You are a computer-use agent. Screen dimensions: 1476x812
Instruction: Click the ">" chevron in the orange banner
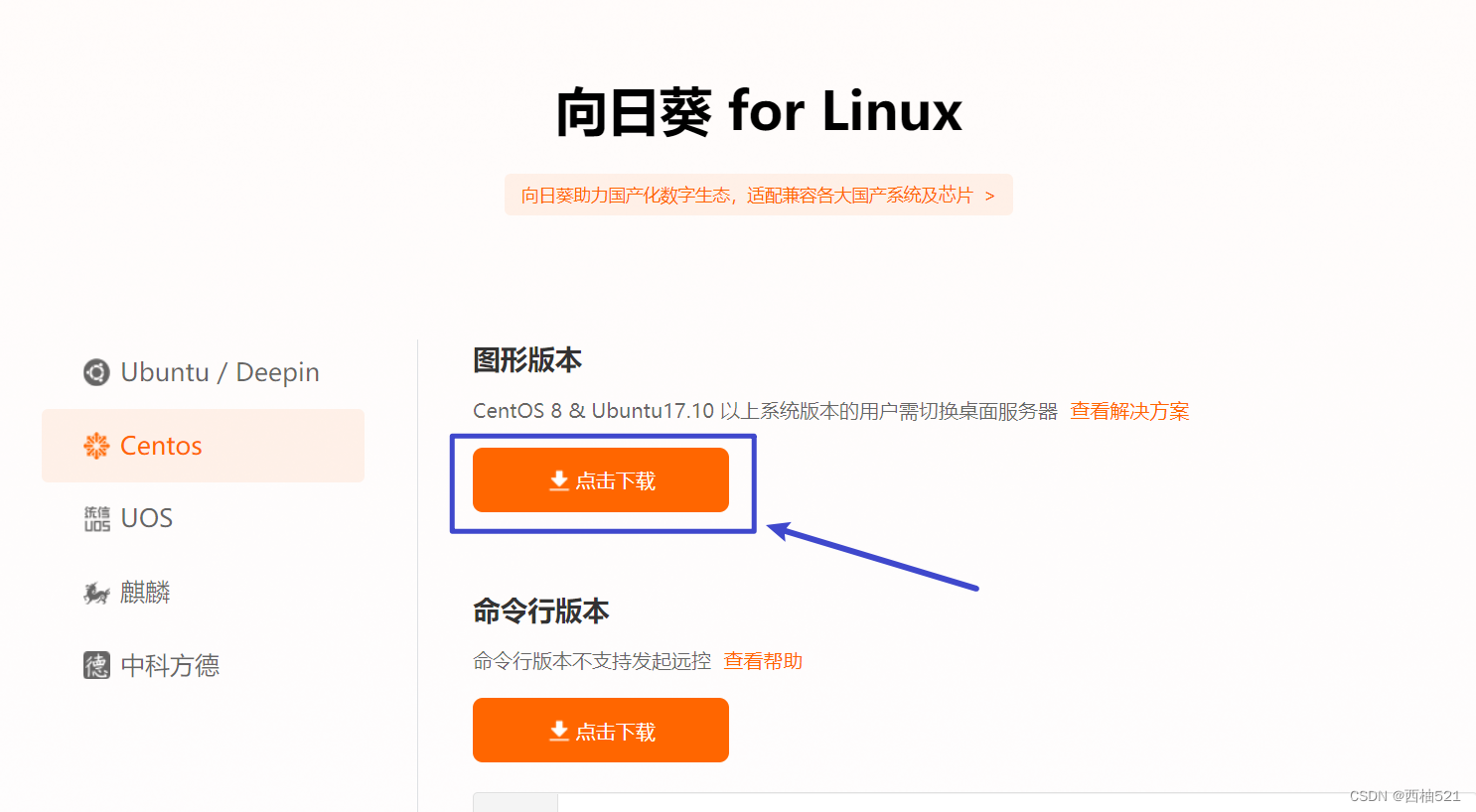pyautogui.click(x=989, y=196)
